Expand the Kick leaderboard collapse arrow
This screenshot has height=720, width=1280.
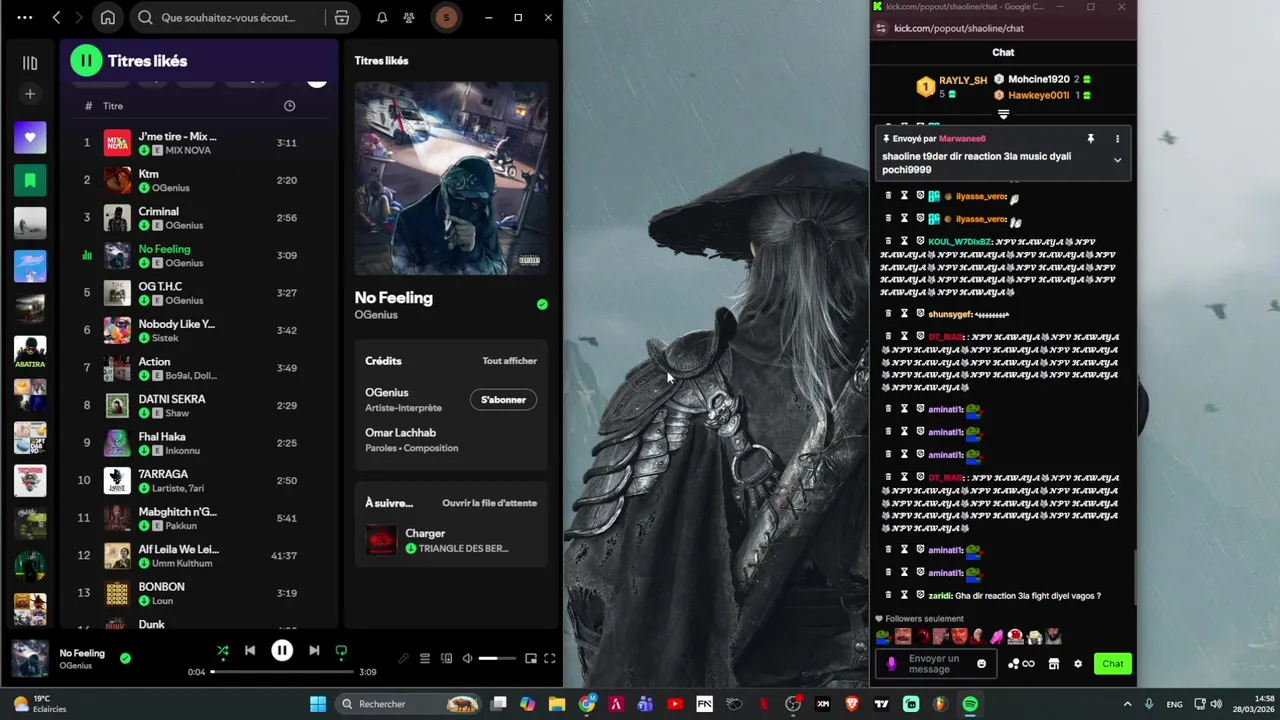coord(1003,114)
